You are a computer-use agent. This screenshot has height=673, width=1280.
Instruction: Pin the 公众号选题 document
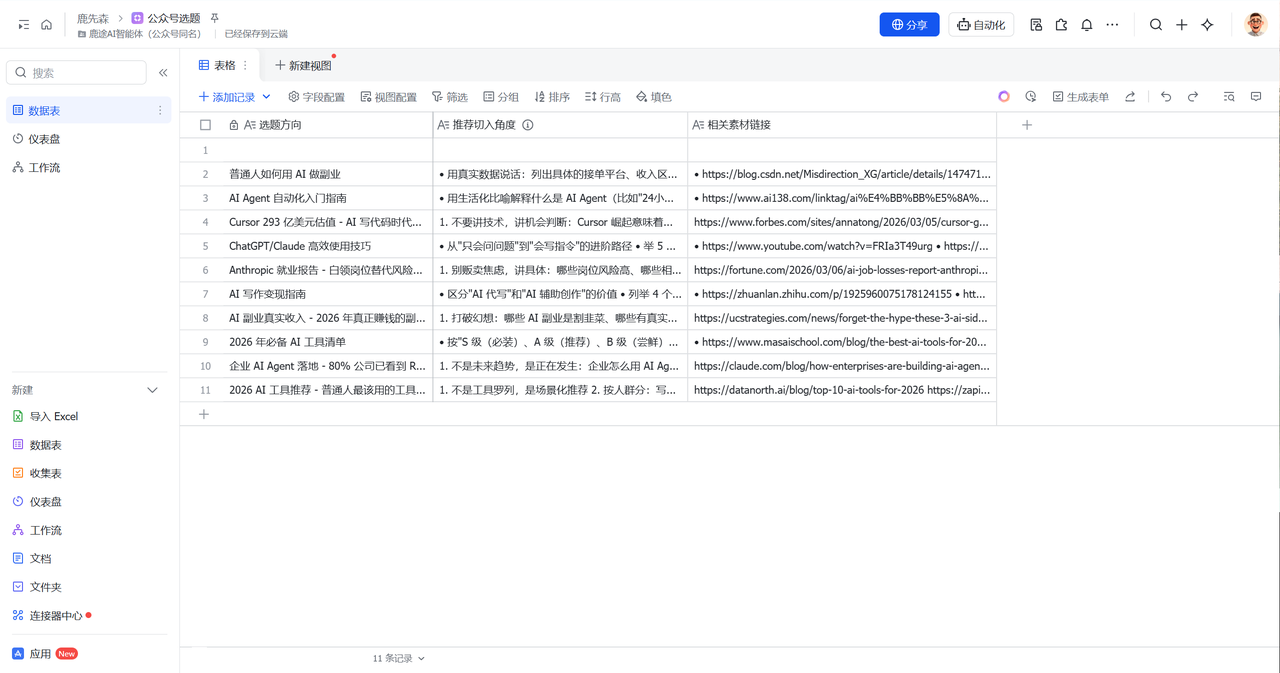point(214,18)
